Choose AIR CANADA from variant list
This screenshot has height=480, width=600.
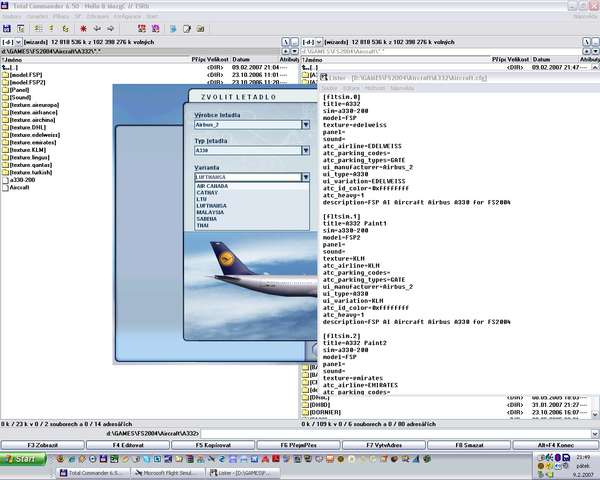(212, 186)
